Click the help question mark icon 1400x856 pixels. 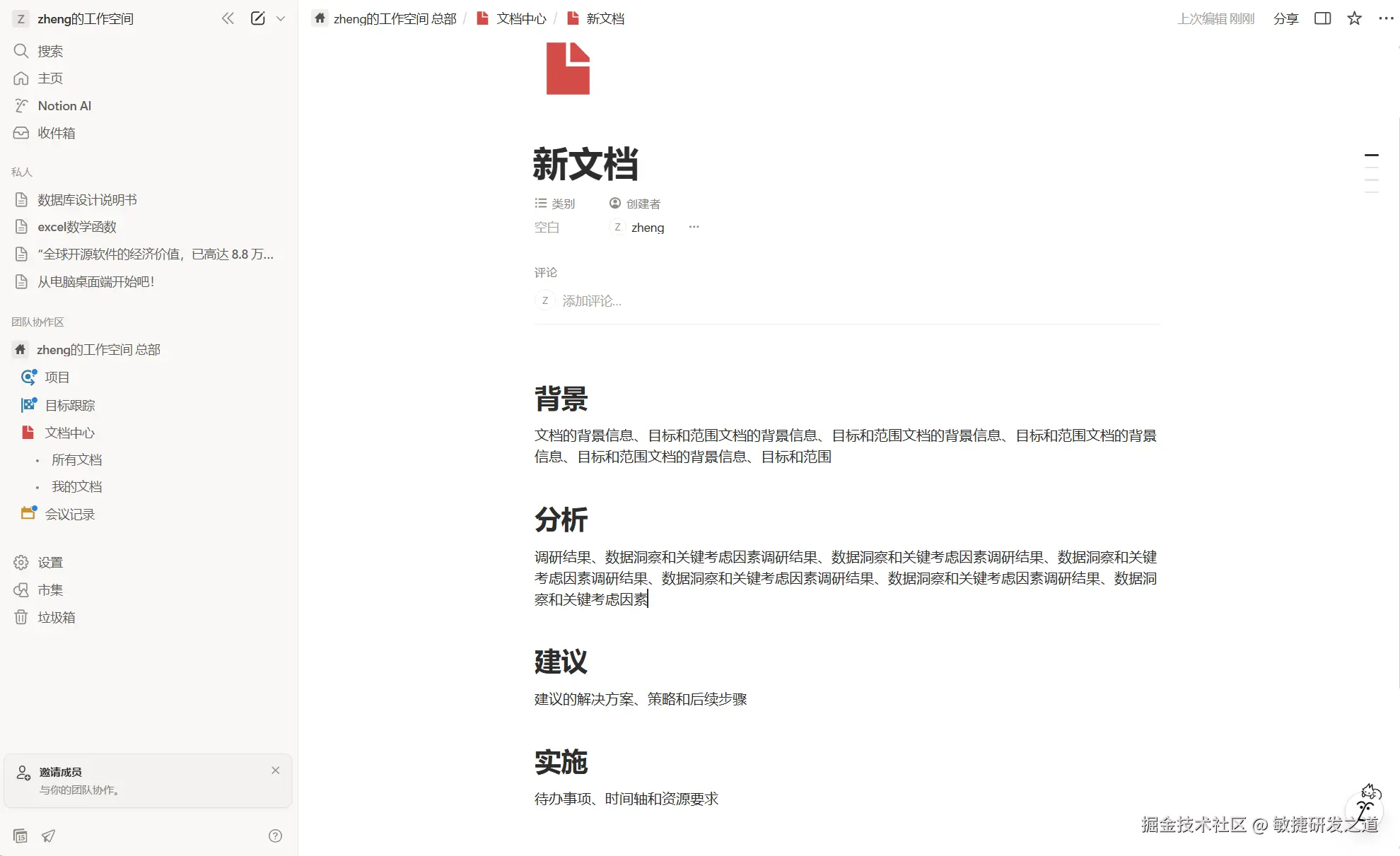[276, 836]
